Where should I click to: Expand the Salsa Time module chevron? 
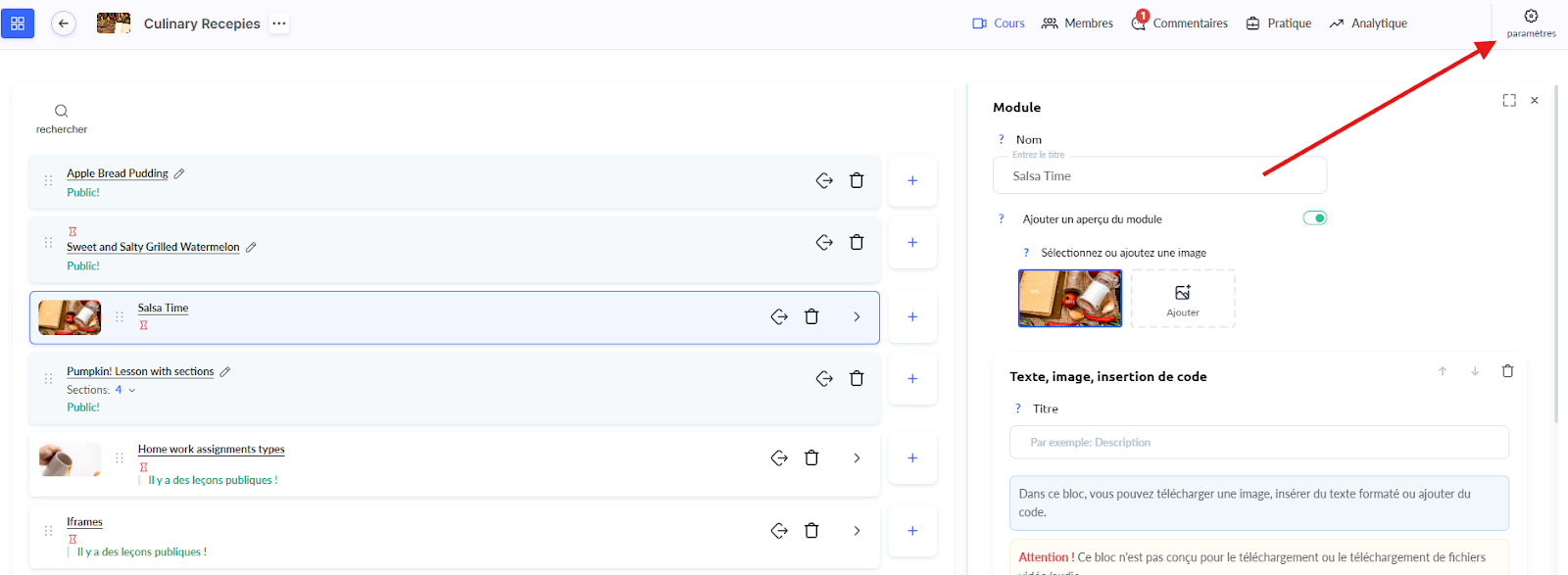(857, 317)
